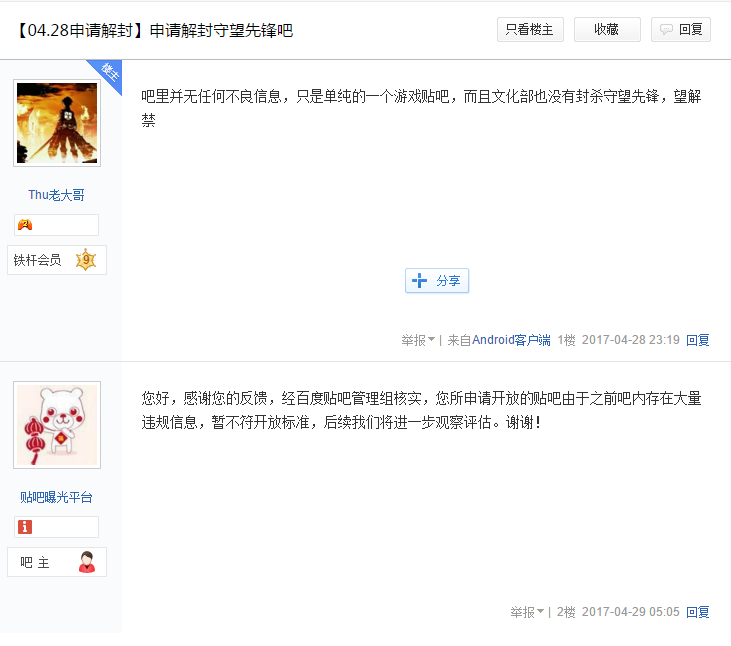Click the 铁杆会员 level 9 star badge
The width and height of the screenshot is (731, 646).
86,260
